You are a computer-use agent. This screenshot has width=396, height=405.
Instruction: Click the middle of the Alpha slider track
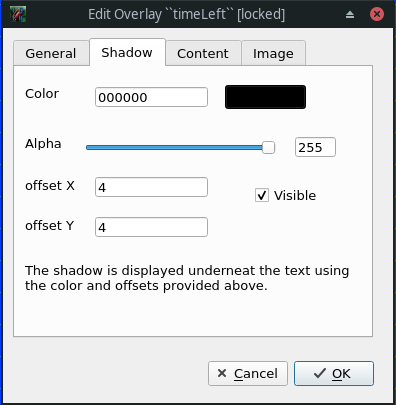pos(180,147)
